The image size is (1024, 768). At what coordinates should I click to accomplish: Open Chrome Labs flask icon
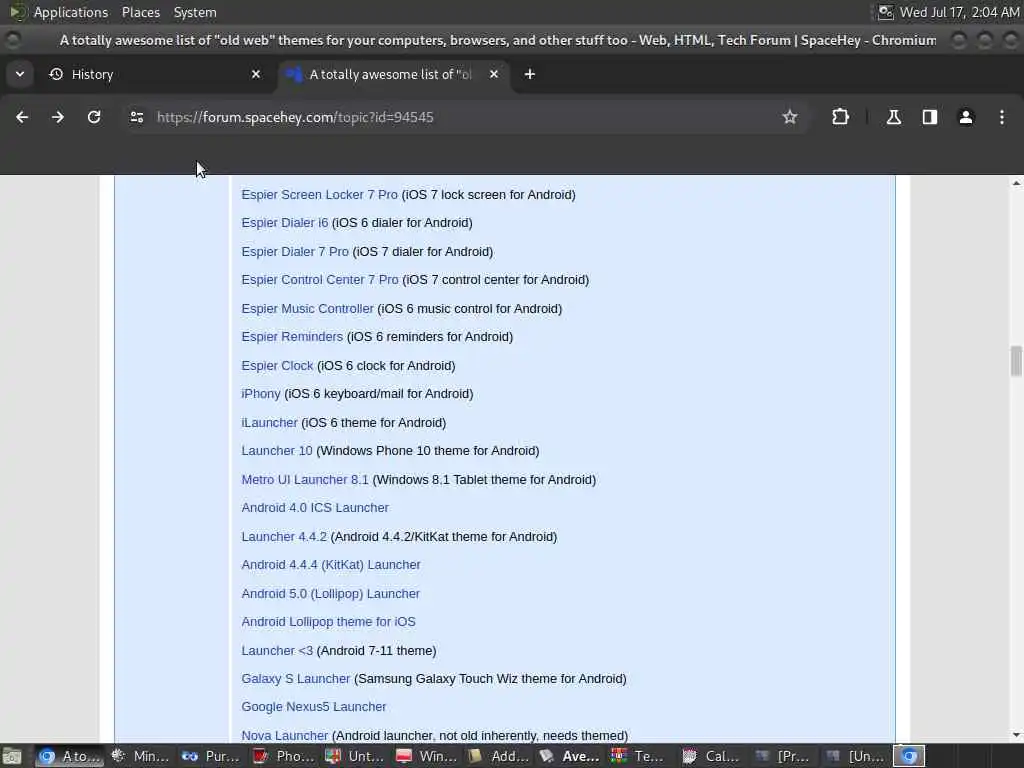(893, 117)
